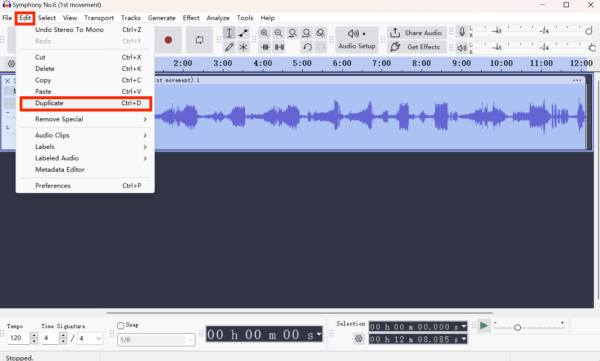Open Metadata Editor menu entry
600x361 pixels.
point(85,170)
